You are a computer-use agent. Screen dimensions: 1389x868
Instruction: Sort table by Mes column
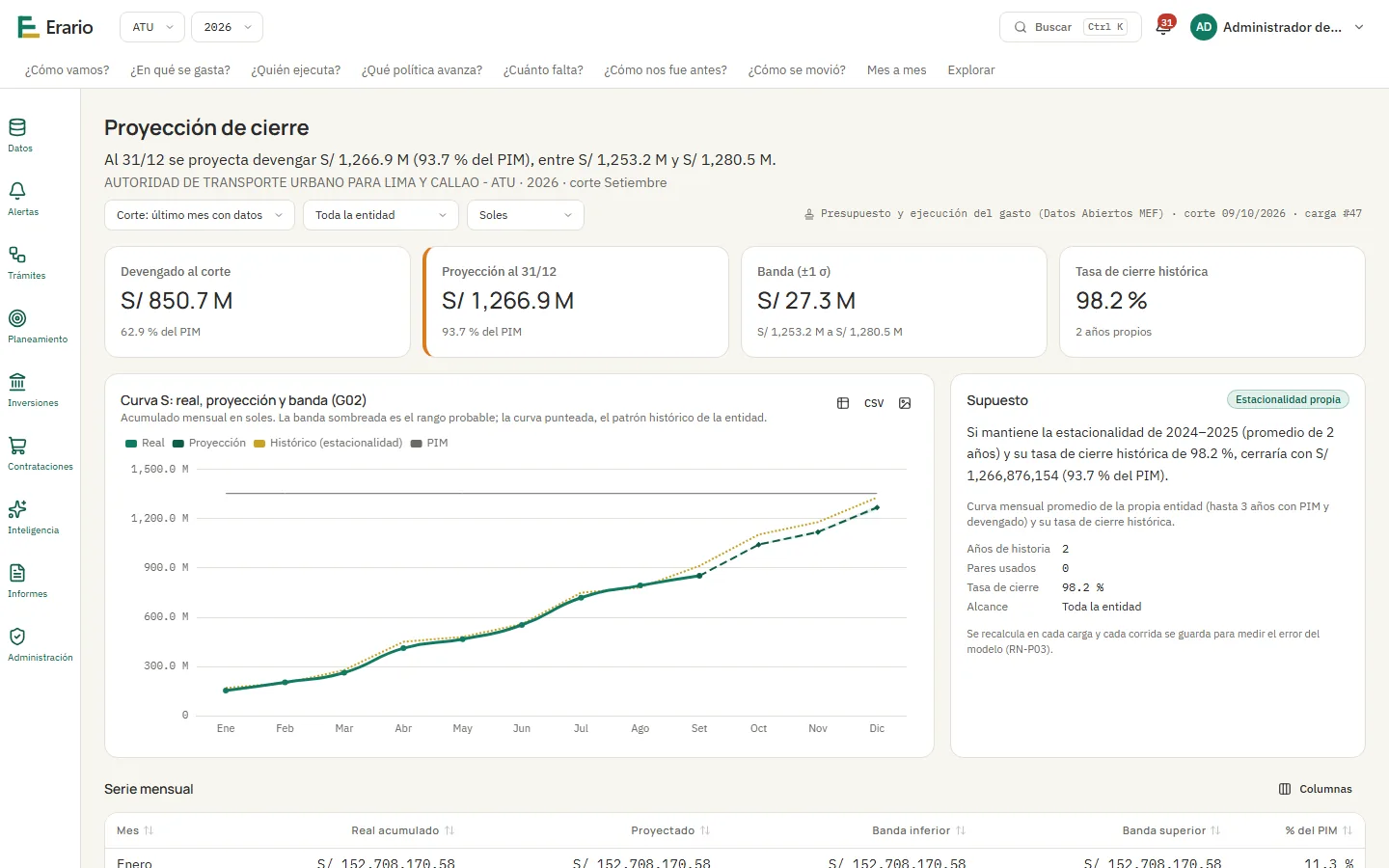tap(135, 830)
